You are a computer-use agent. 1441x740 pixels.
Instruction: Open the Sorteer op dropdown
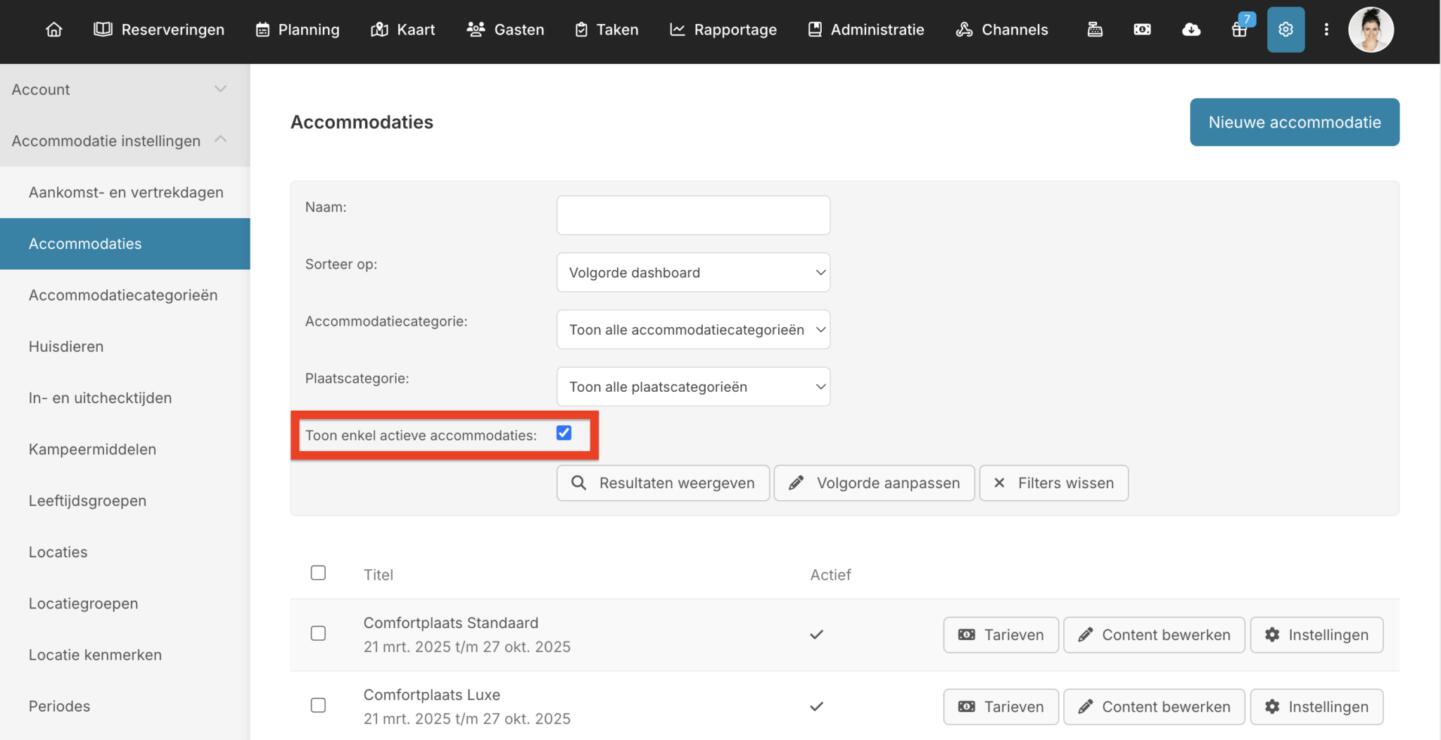(x=693, y=272)
